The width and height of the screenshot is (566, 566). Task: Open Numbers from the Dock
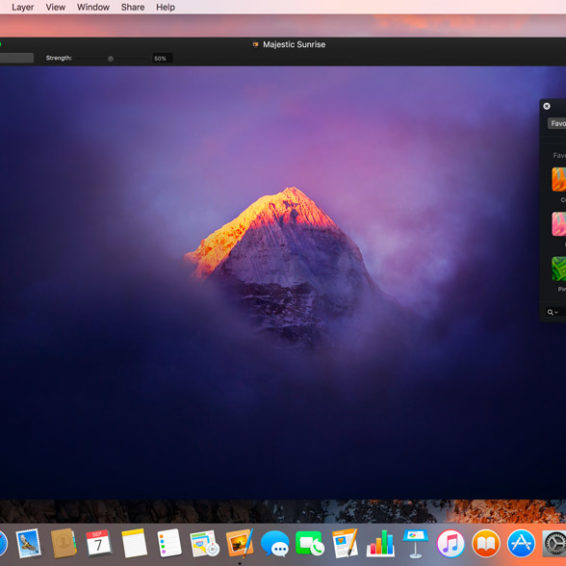[x=380, y=544]
